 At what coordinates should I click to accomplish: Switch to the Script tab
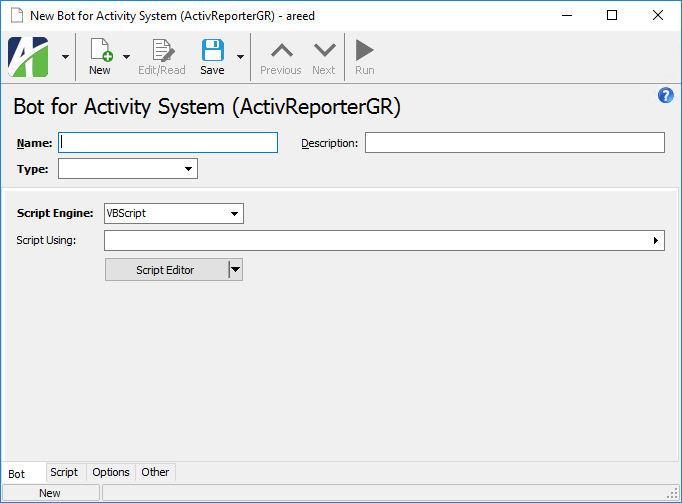pyautogui.click(x=64, y=472)
